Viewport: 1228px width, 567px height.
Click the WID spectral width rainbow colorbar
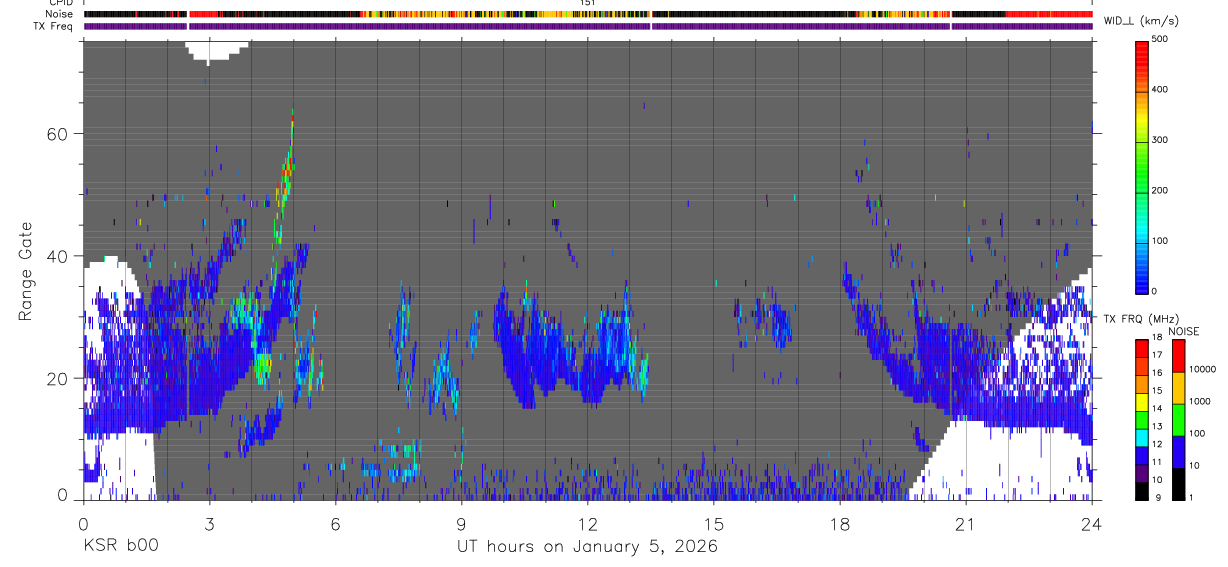1142,166
